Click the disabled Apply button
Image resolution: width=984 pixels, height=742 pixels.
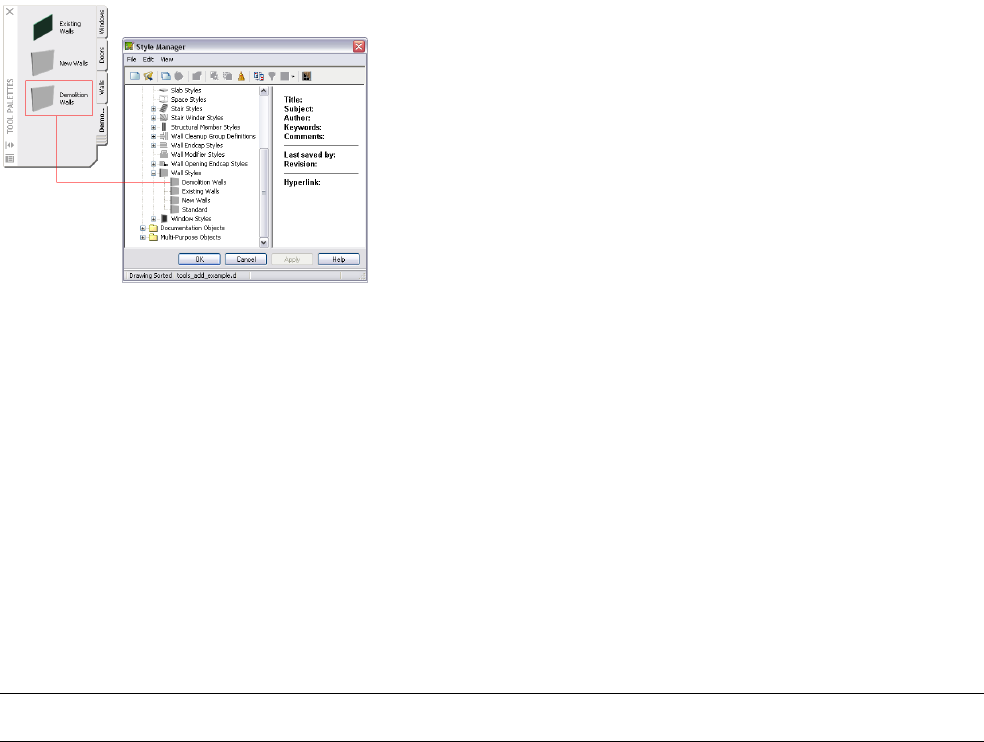(292, 259)
